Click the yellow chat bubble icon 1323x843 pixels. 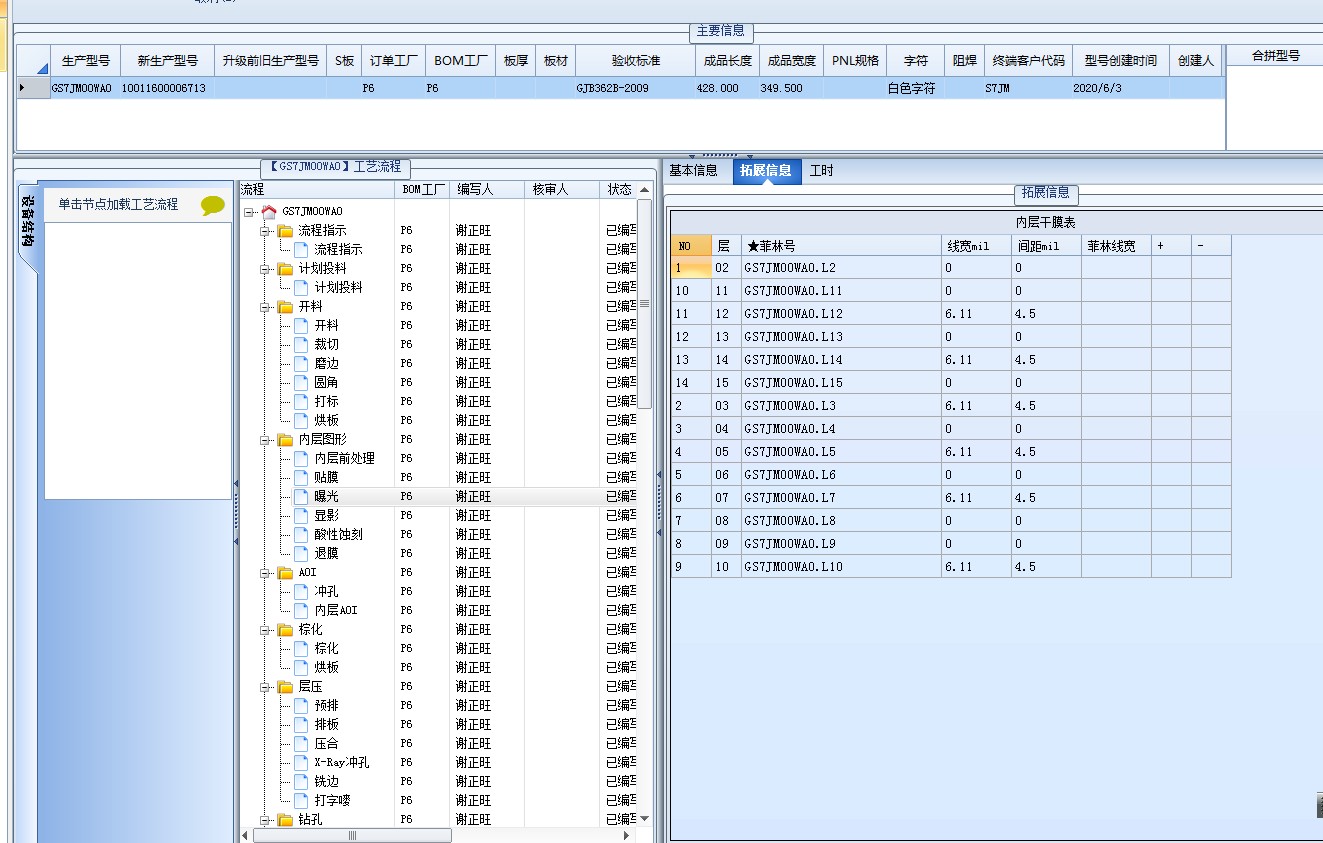pyautogui.click(x=213, y=205)
